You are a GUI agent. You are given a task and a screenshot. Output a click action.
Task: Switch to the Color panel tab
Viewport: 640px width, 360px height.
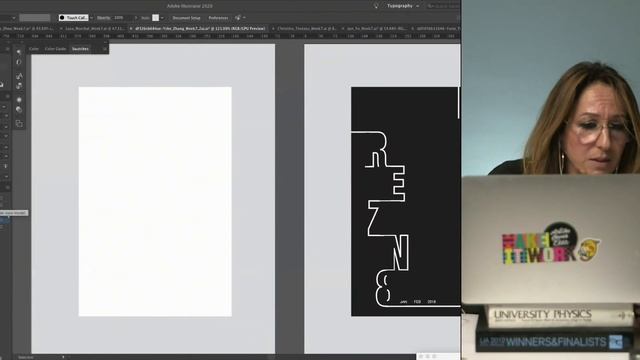[x=34, y=49]
